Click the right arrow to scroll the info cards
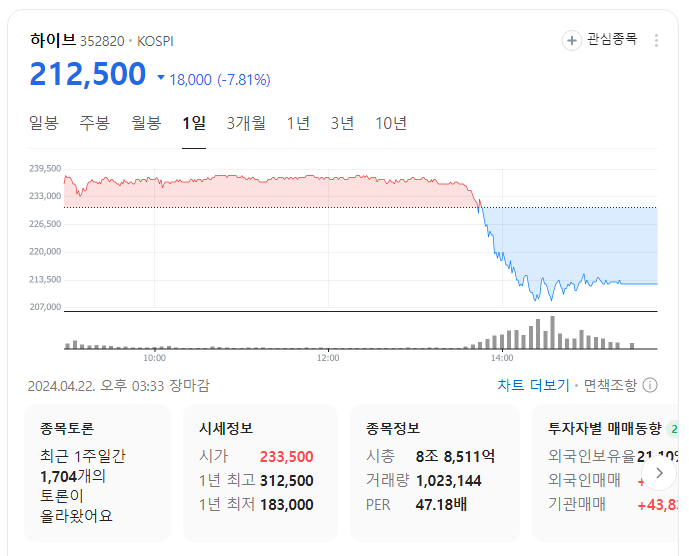 (x=659, y=473)
